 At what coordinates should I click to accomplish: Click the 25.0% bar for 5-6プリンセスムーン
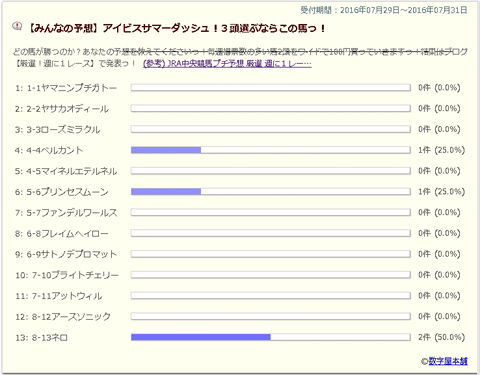(x=270, y=191)
